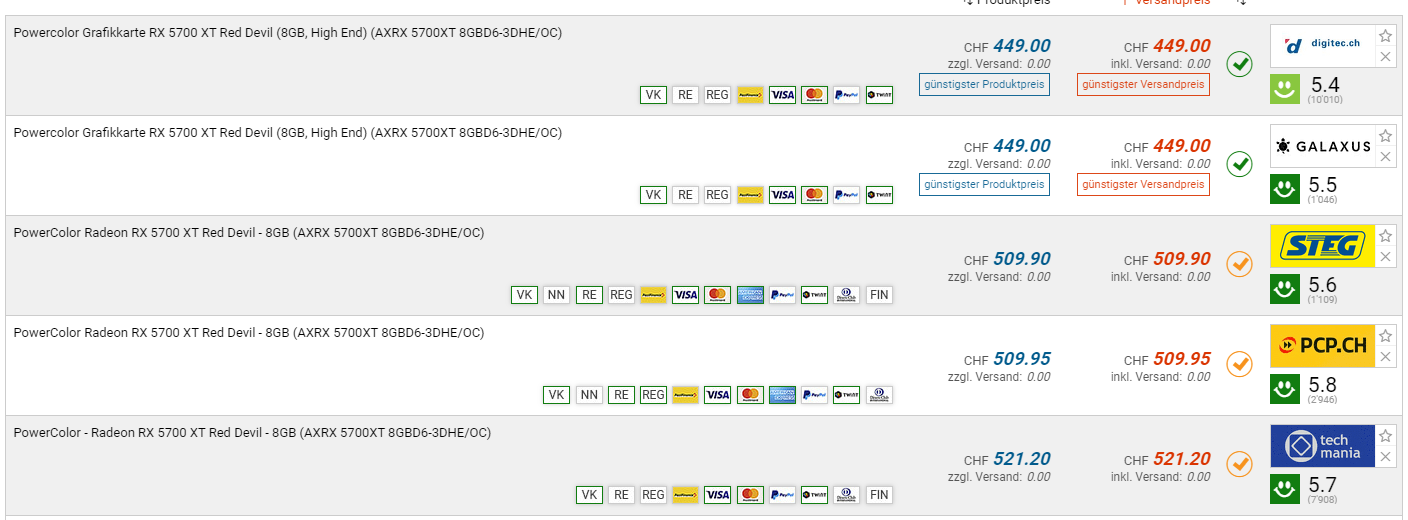Image resolution: width=1408 pixels, height=520 pixels.
Task: Star the STEG shop offer
Action: 1385,236
